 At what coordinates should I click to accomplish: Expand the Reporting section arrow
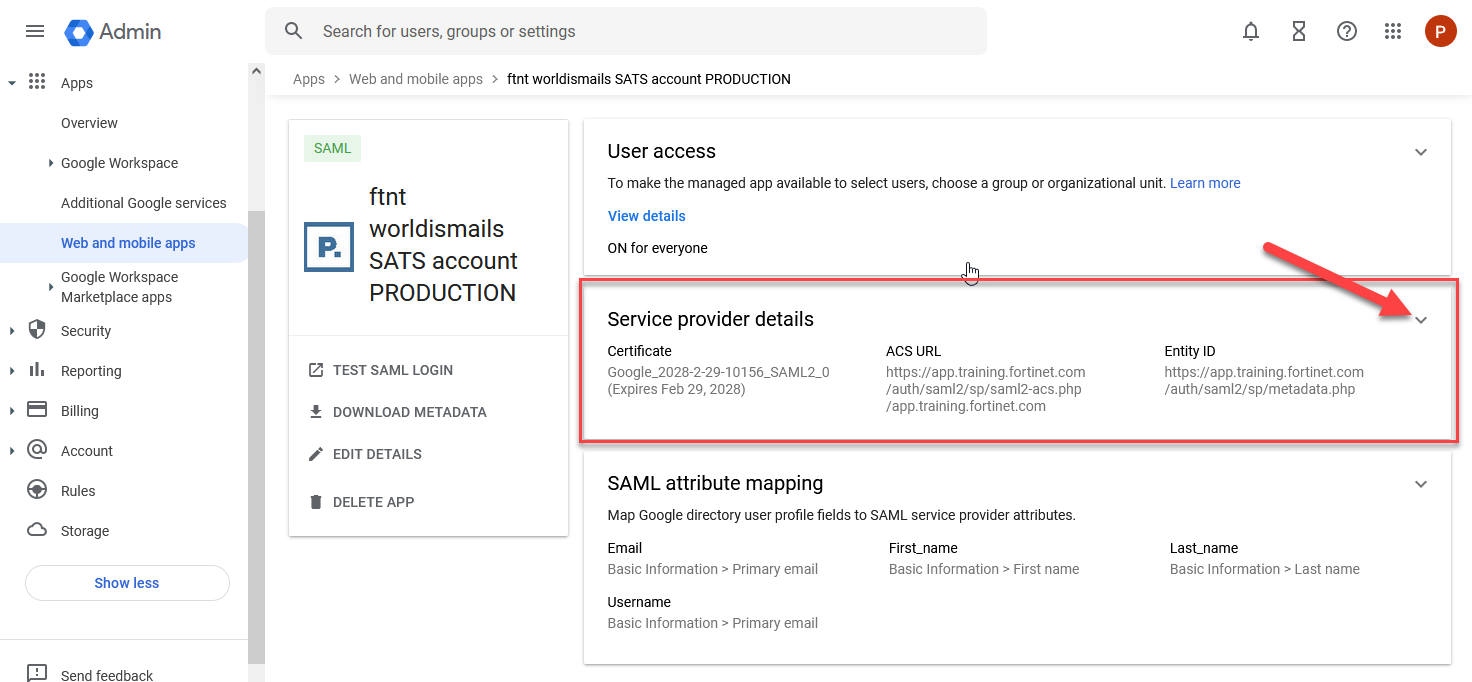tap(12, 371)
